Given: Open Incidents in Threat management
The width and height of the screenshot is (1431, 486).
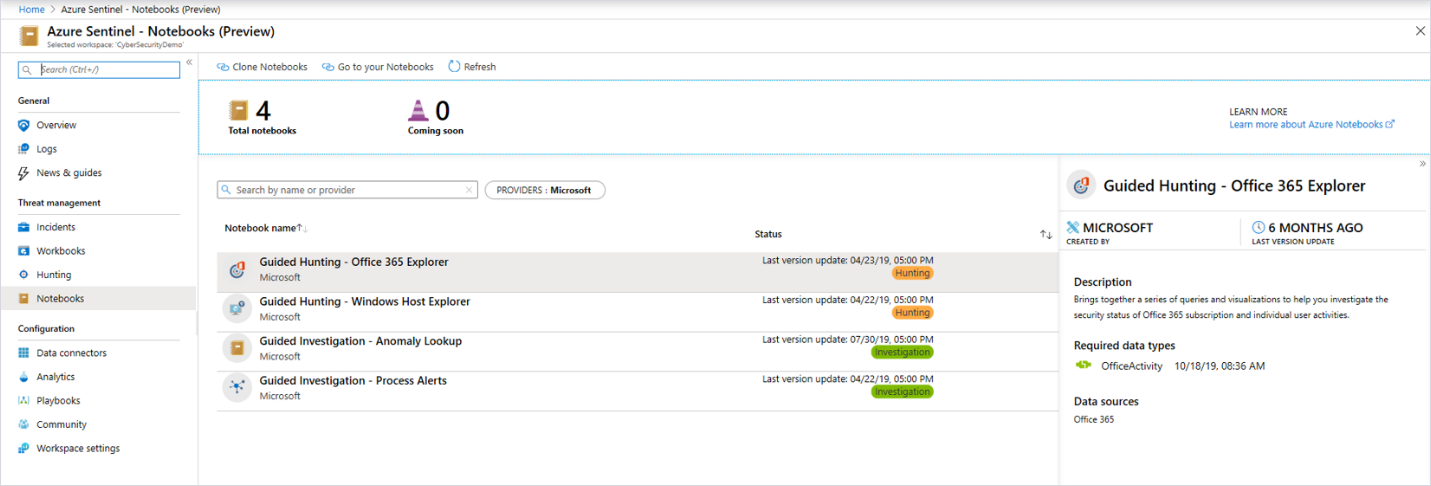Looking at the screenshot, I should [x=56, y=227].
